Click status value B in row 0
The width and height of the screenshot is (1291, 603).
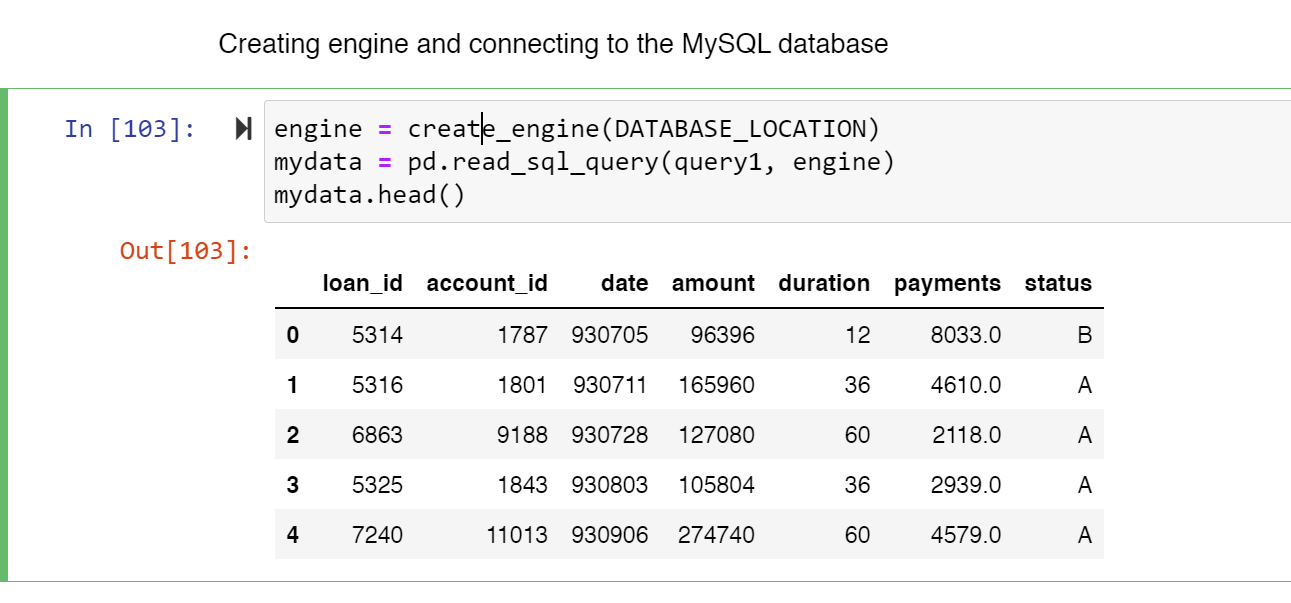pos(1084,335)
